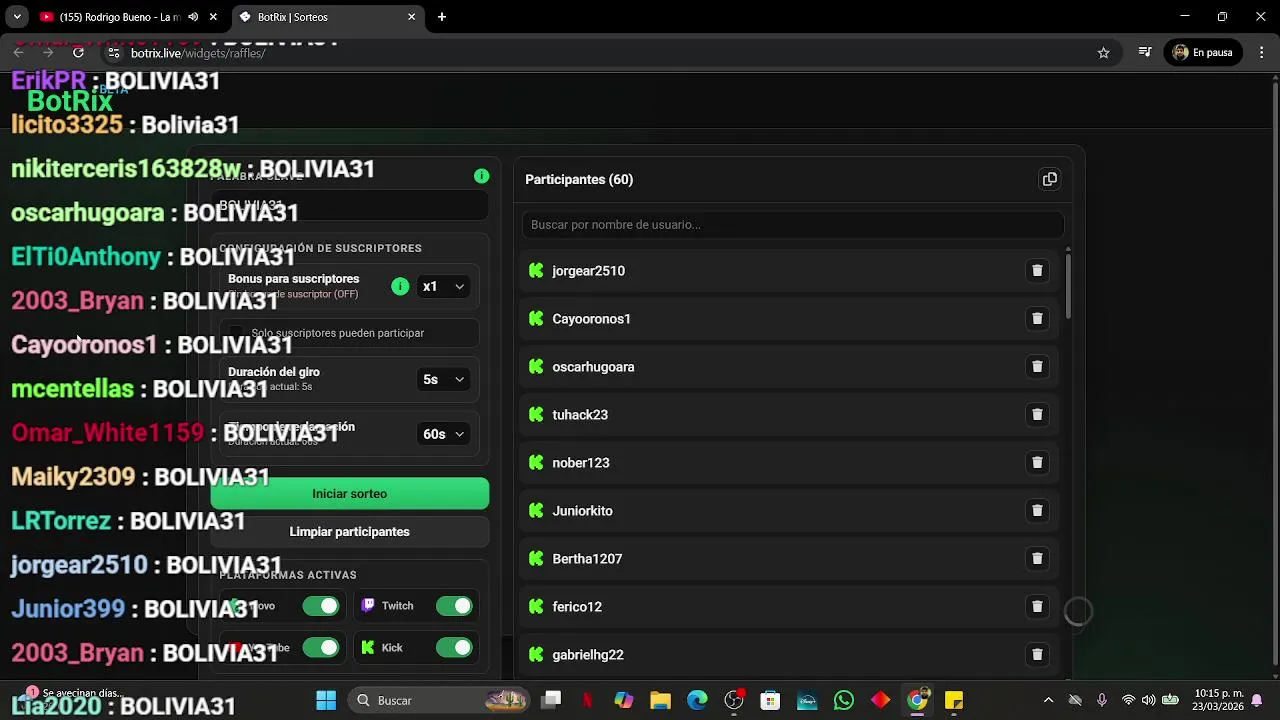The height and width of the screenshot is (720, 1280).
Task: Toggle the YouTube platform switch
Action: [321, 648]
